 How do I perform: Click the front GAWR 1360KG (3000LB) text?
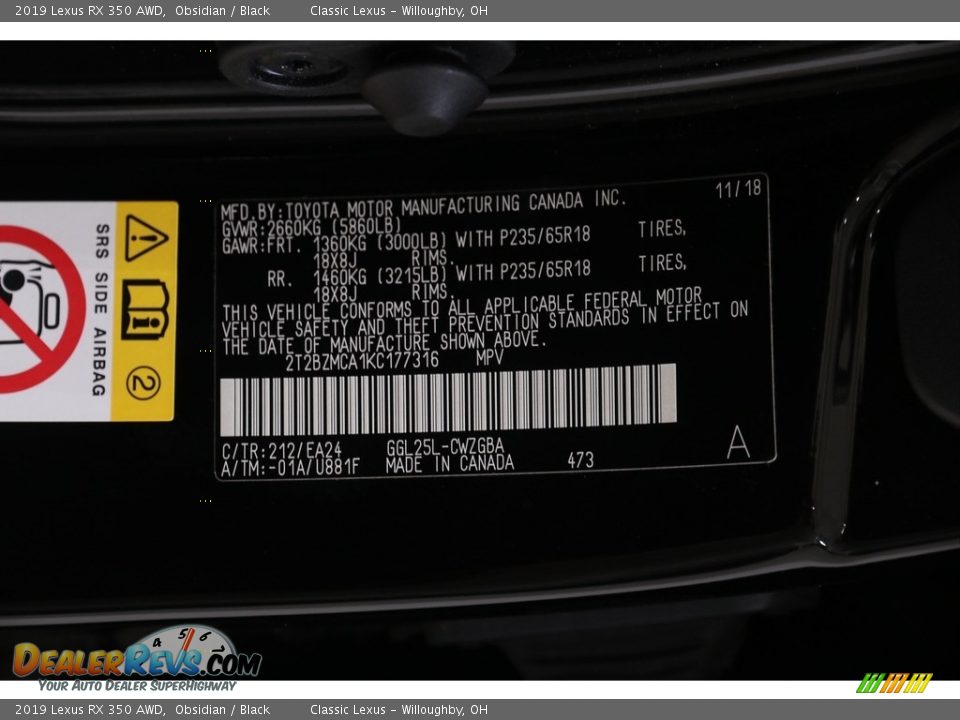380,242
